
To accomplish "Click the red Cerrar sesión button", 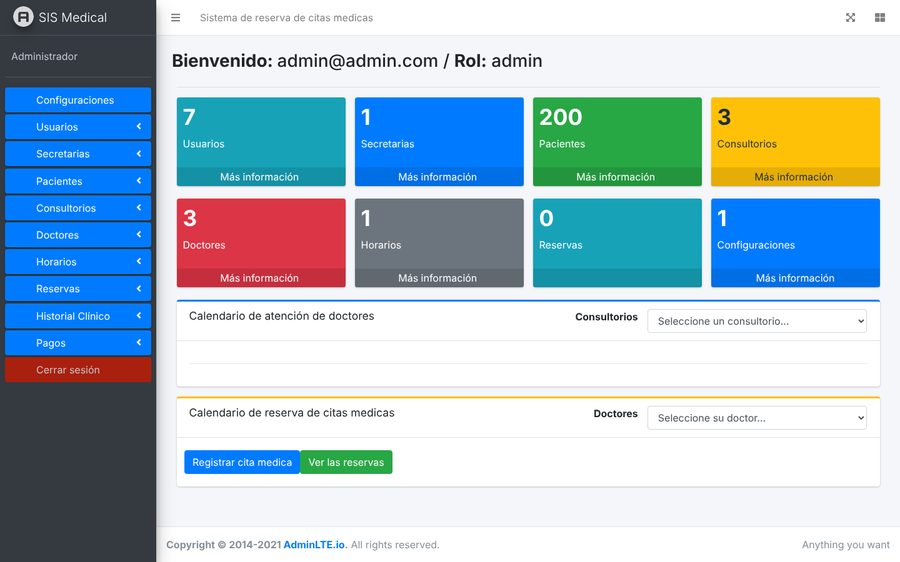I will (x=78, y=370).
